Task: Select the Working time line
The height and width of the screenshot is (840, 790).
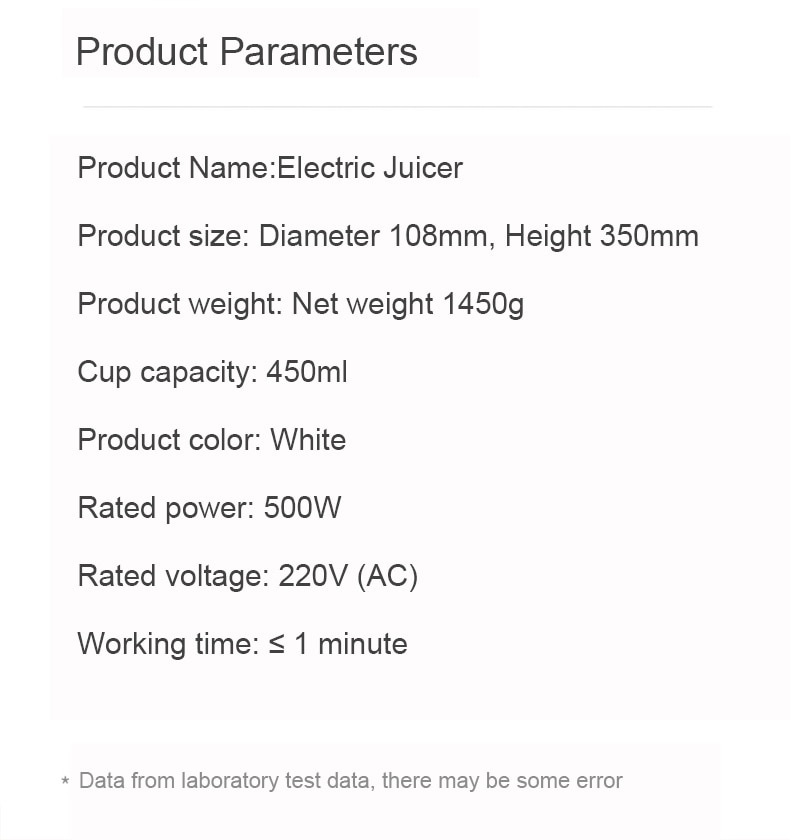Action: [x=243, y=644]
